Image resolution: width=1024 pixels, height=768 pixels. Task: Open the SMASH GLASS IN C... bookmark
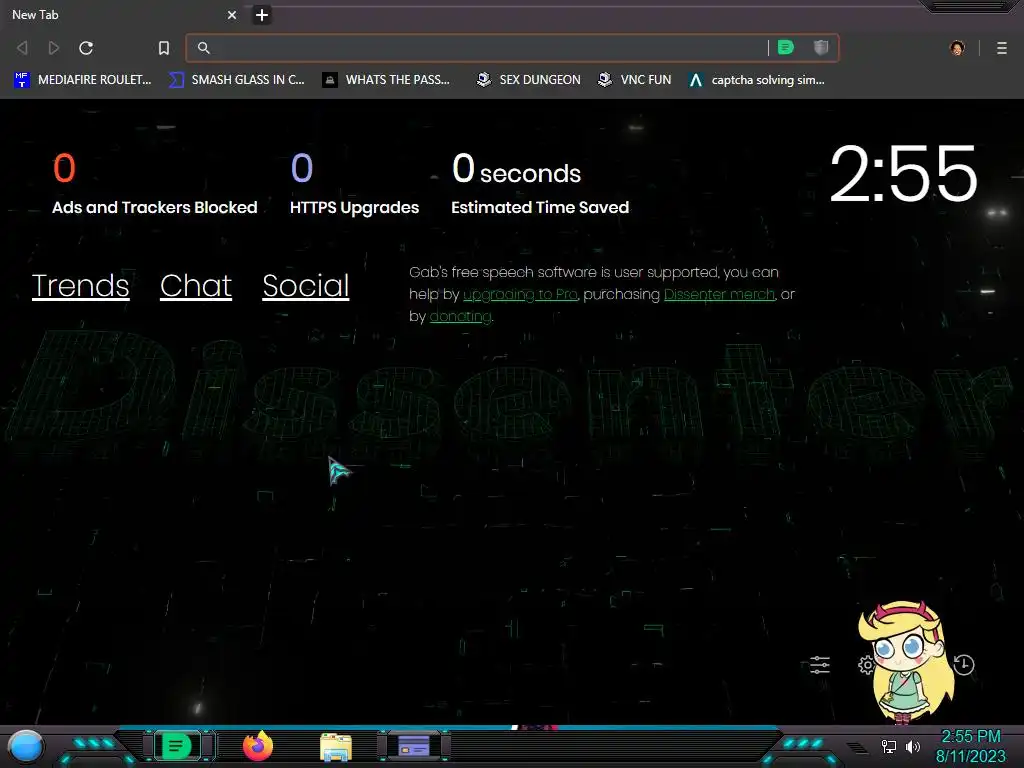(237, 80)
